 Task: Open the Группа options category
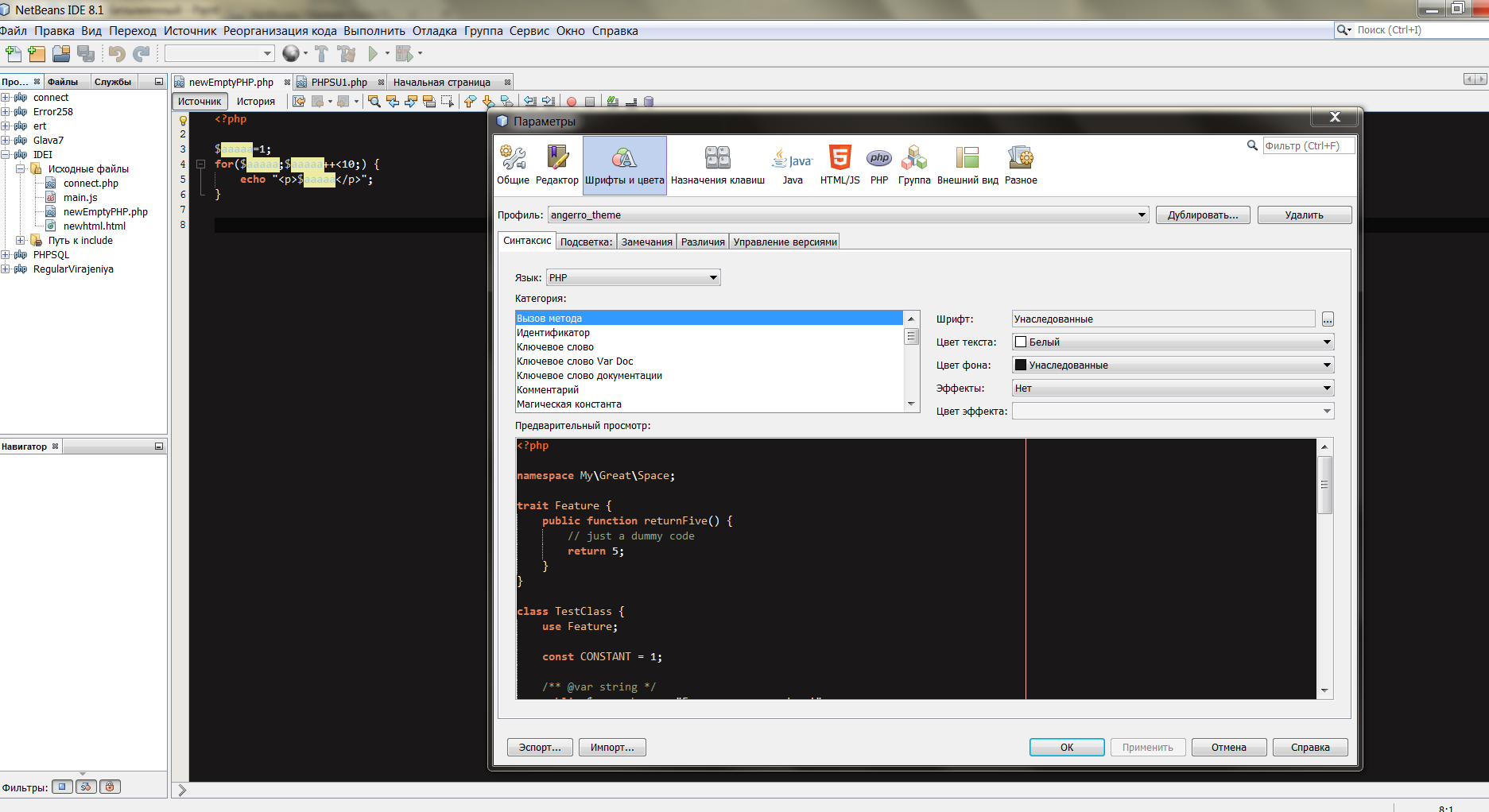[914, 165]
